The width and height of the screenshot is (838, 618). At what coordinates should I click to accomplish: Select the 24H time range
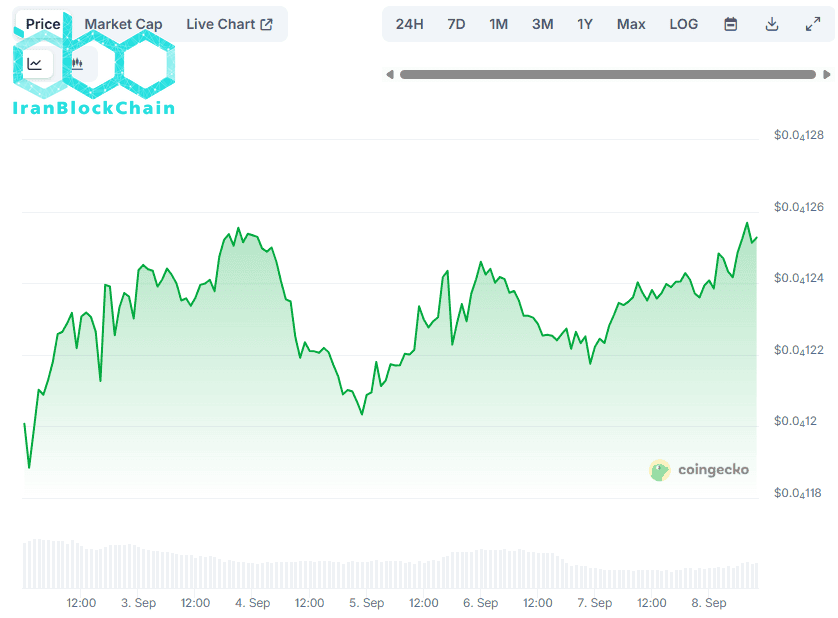409,24
